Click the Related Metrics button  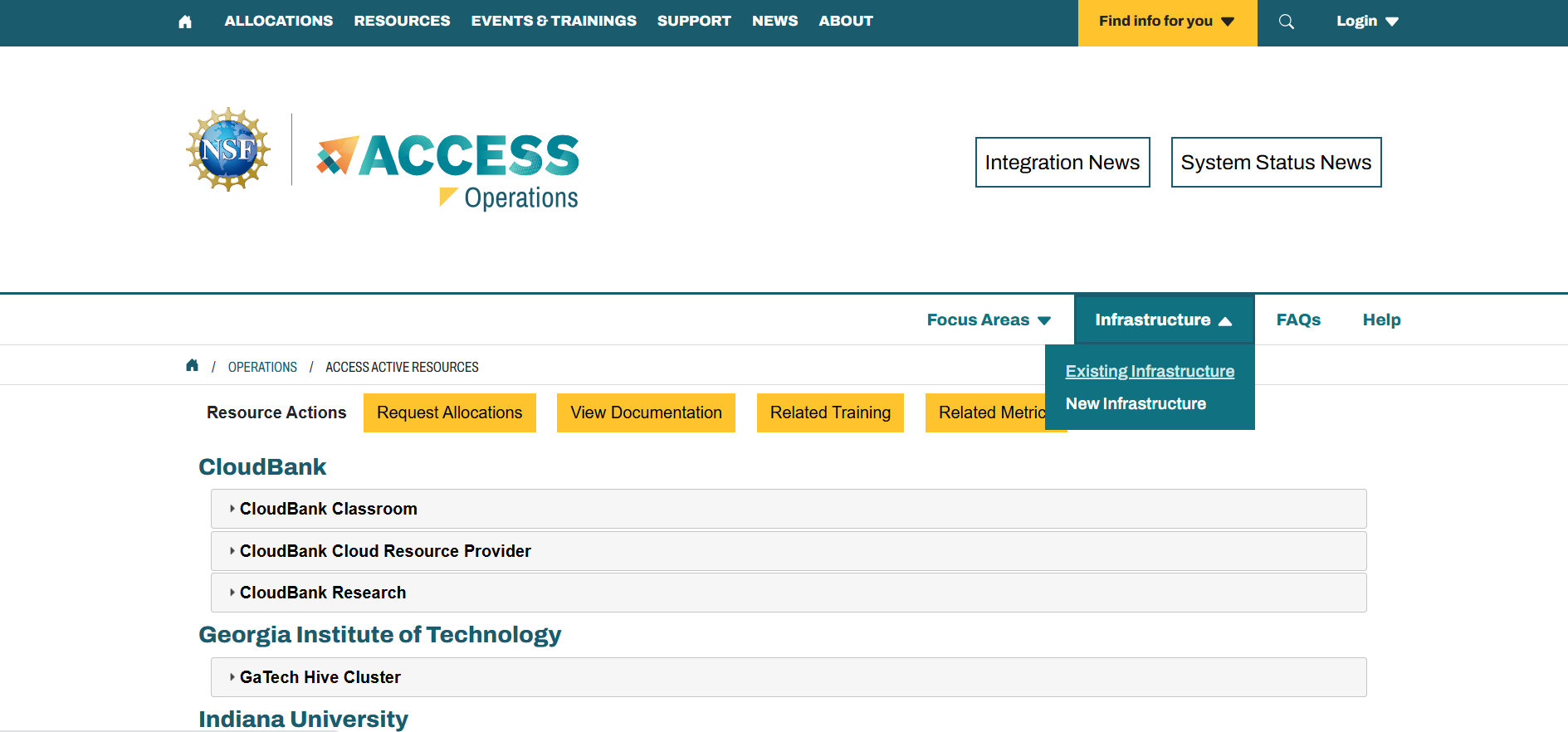click(x=985, y=412)
